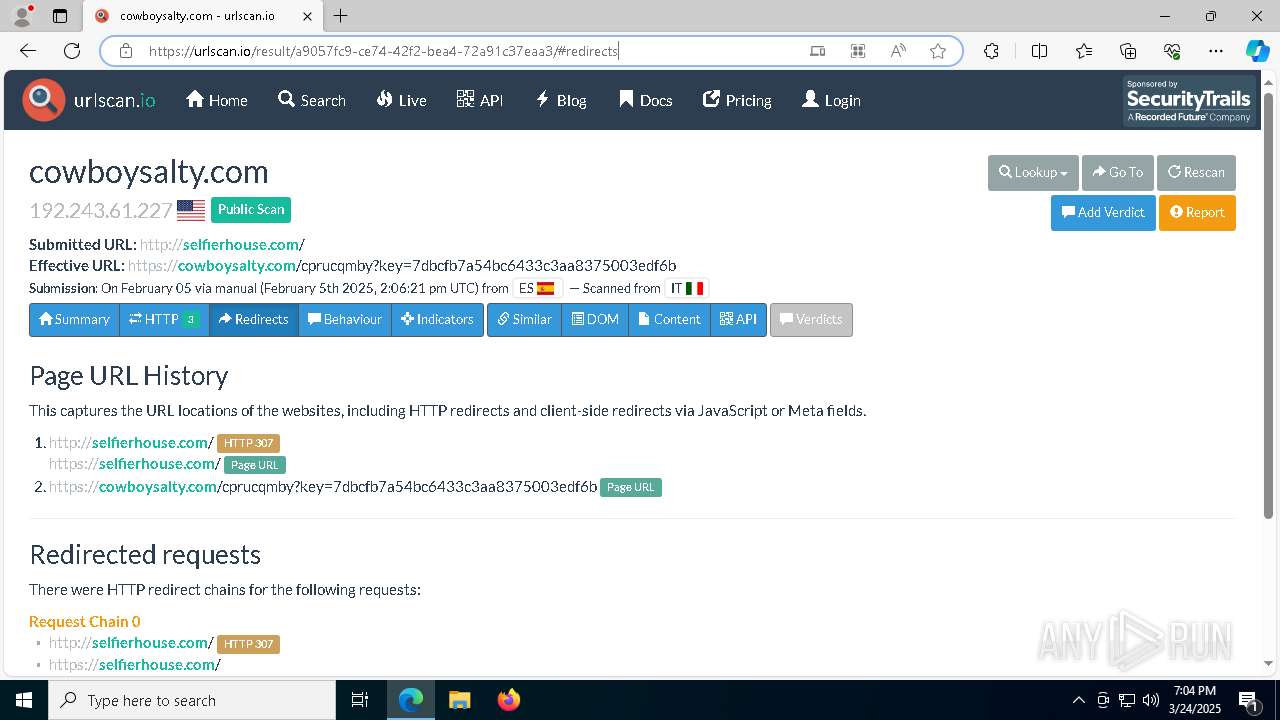Screen dimensions: 1280x720
Task: Open the Verdicts tab
Action: click(x=811, y=319)
